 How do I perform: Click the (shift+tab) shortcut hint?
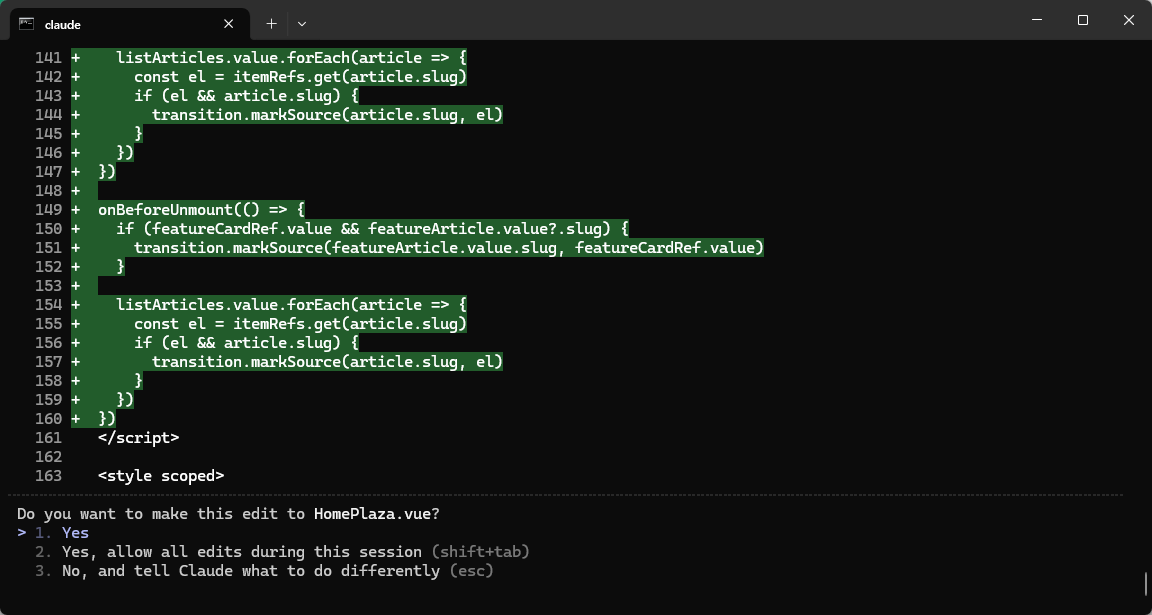pos(480,552)
